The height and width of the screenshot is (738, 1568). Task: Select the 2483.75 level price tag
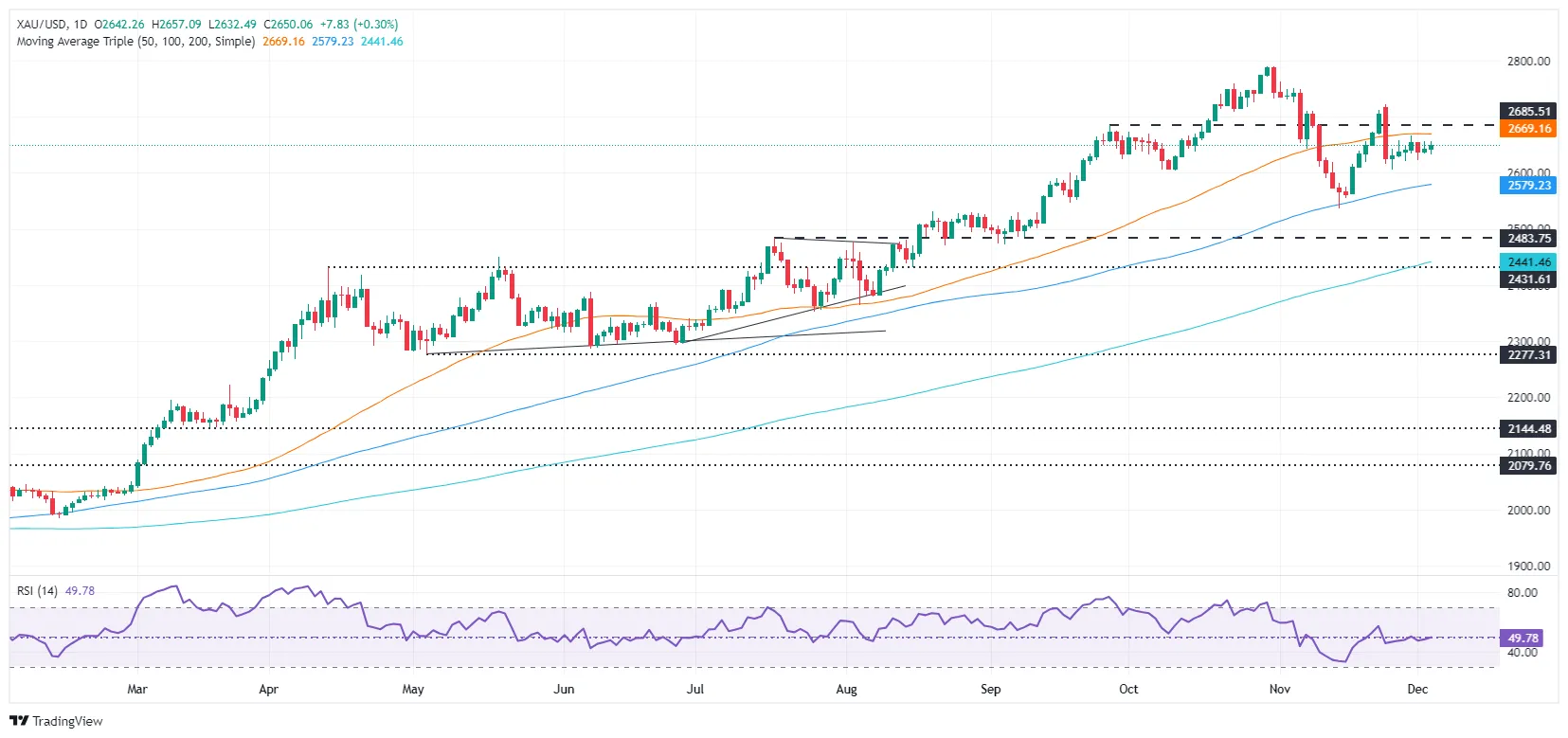(x=1529, y=239)
